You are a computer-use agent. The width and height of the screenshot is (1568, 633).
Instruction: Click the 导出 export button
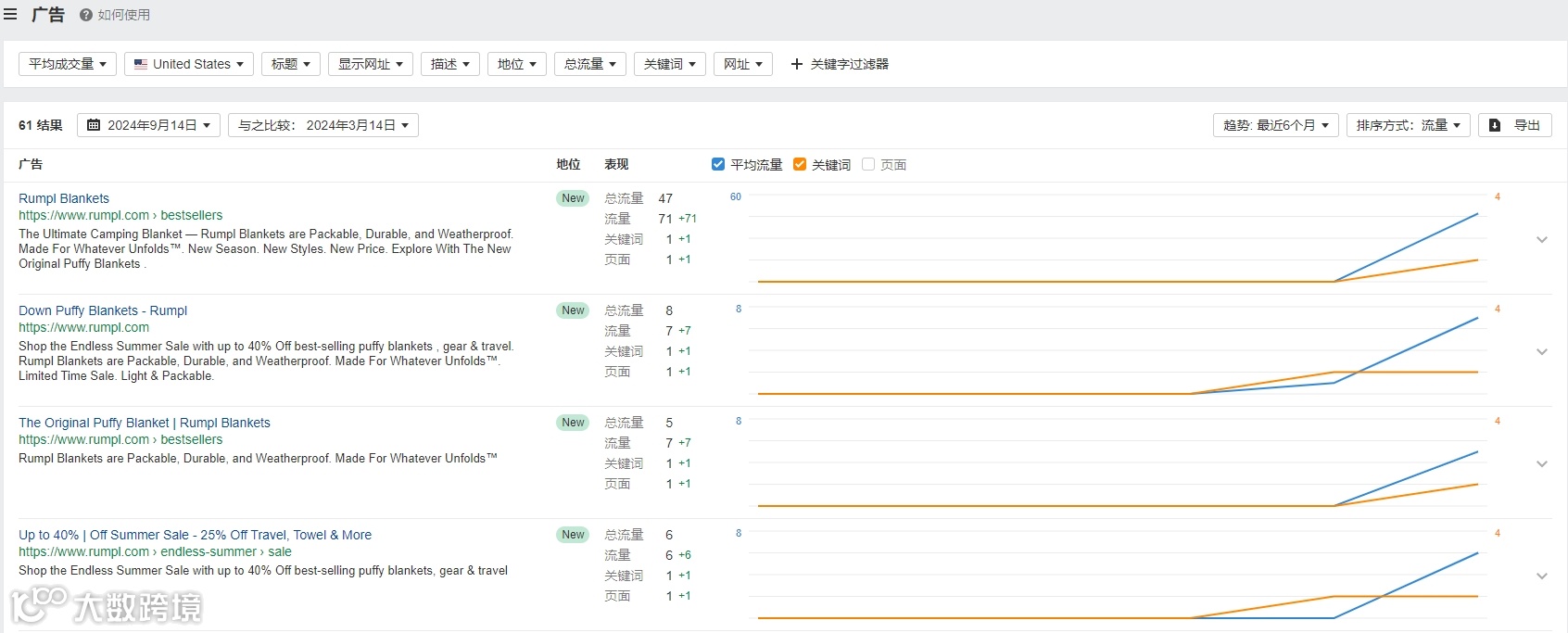(1515, 125)
